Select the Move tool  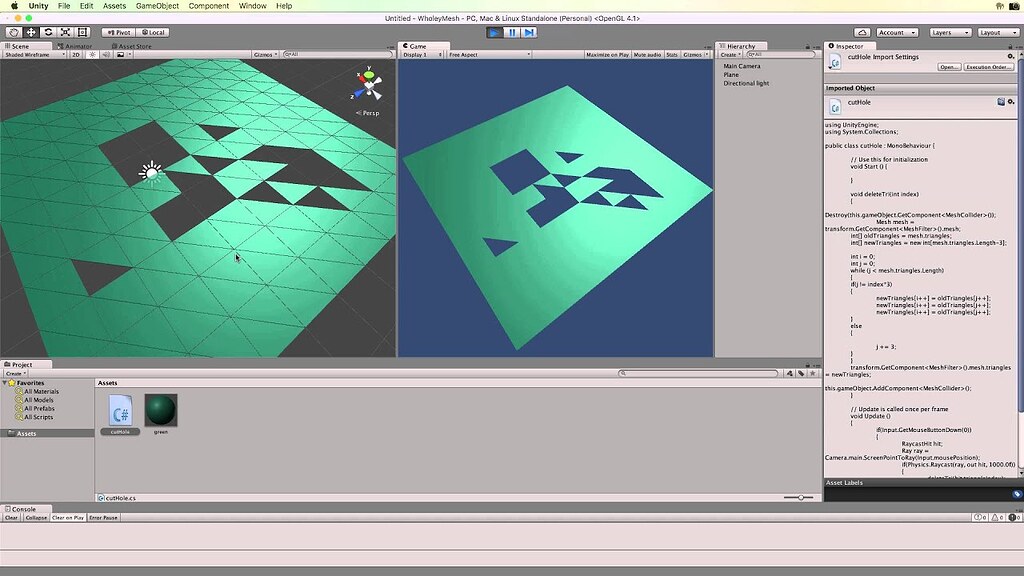[x=31, y=32]
